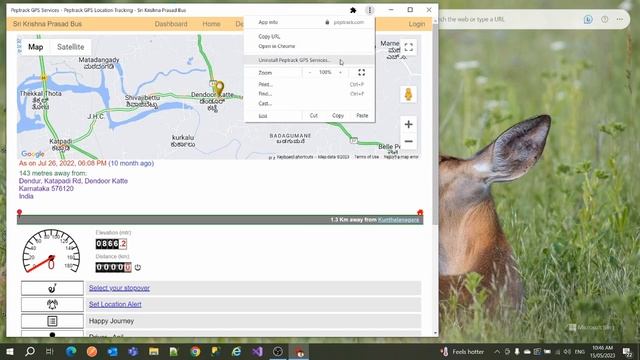Image resolution: width=640 pixels, height=360 pixels.
Task: Click the Google logo on the map
Action: 33,154
